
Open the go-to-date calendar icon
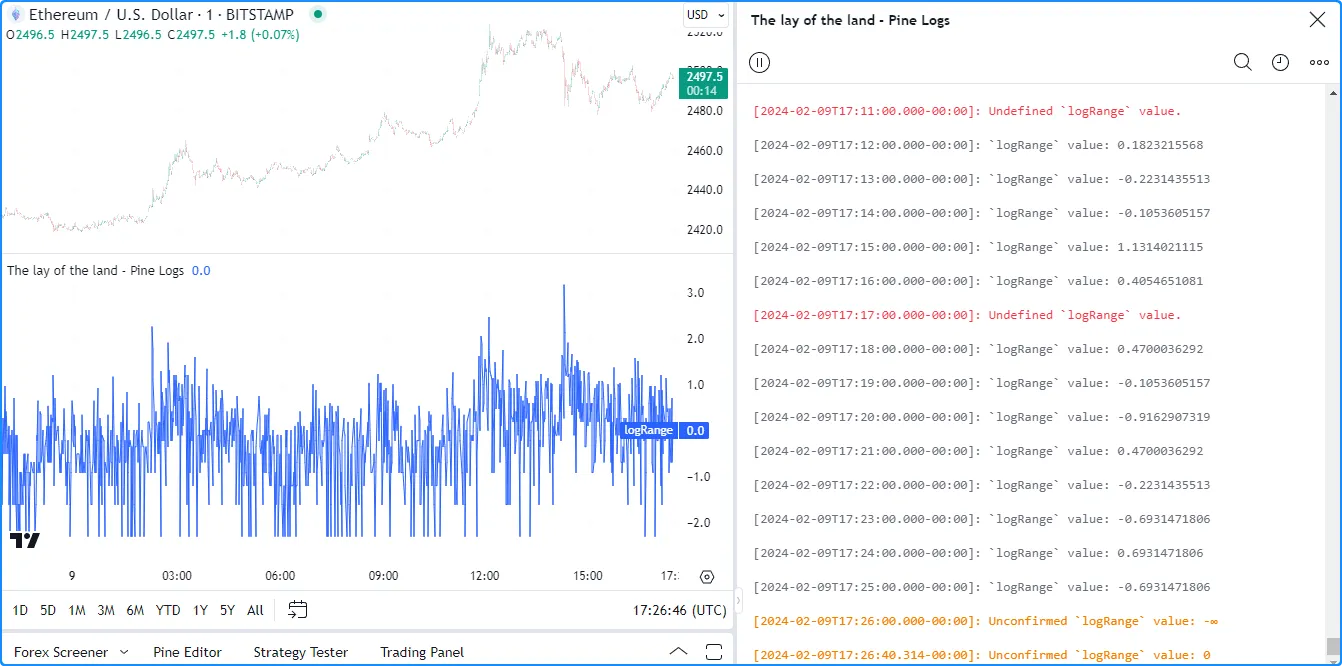point(297,609)
